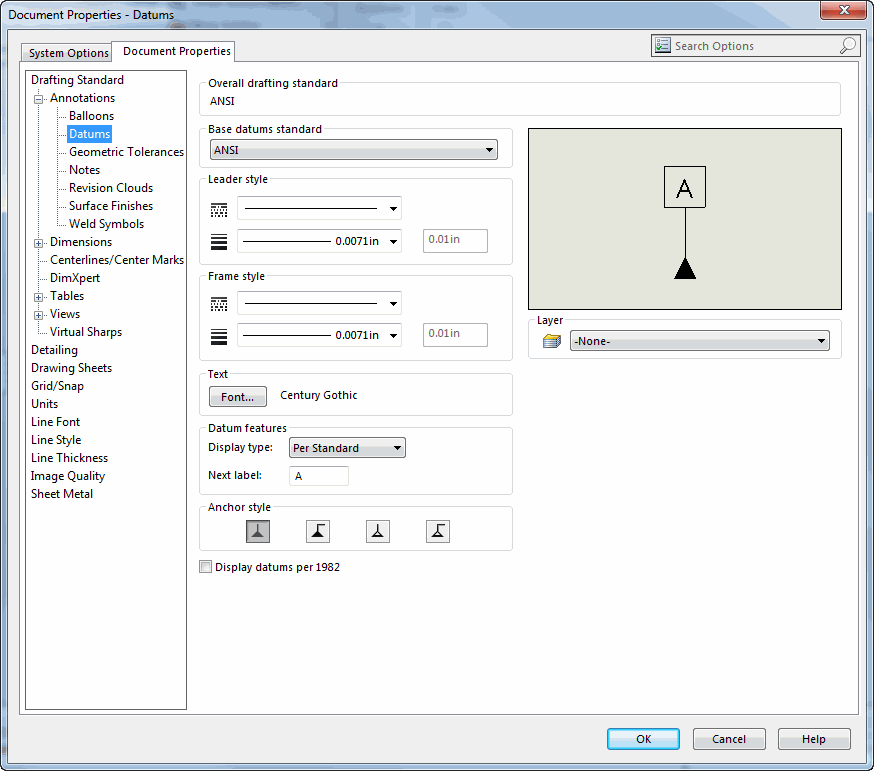This screenshot has height=771, width=874.
Task: Select Centerlines/Center Marks item
Action: [117, 260]
